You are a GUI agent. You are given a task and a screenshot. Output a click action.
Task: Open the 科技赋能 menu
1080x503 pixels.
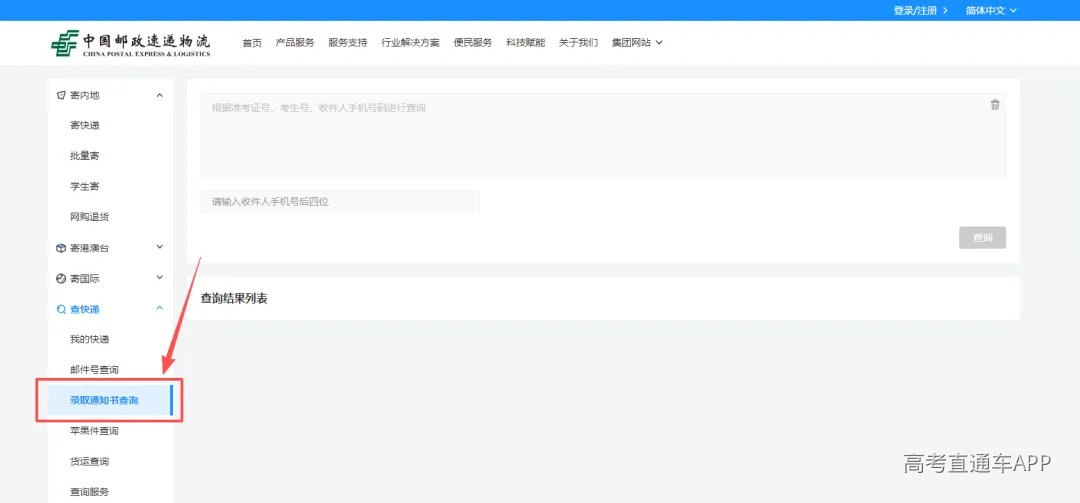click(x=526, y=43)
